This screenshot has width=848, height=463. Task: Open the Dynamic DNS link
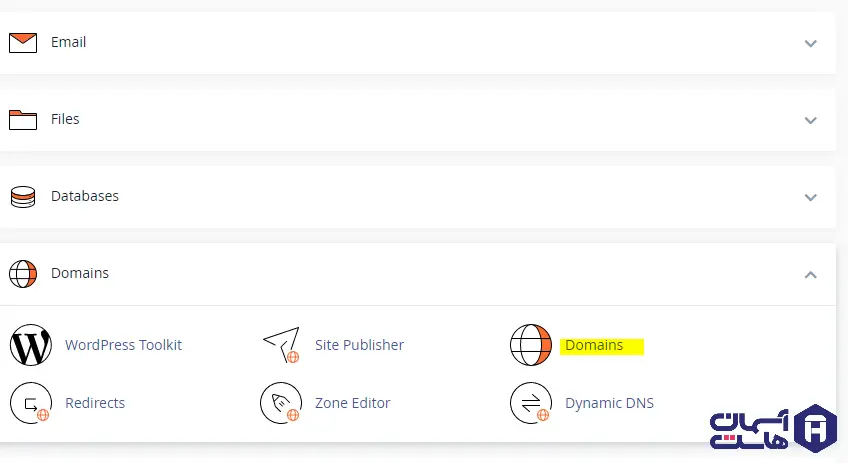(x=609, y=403)
